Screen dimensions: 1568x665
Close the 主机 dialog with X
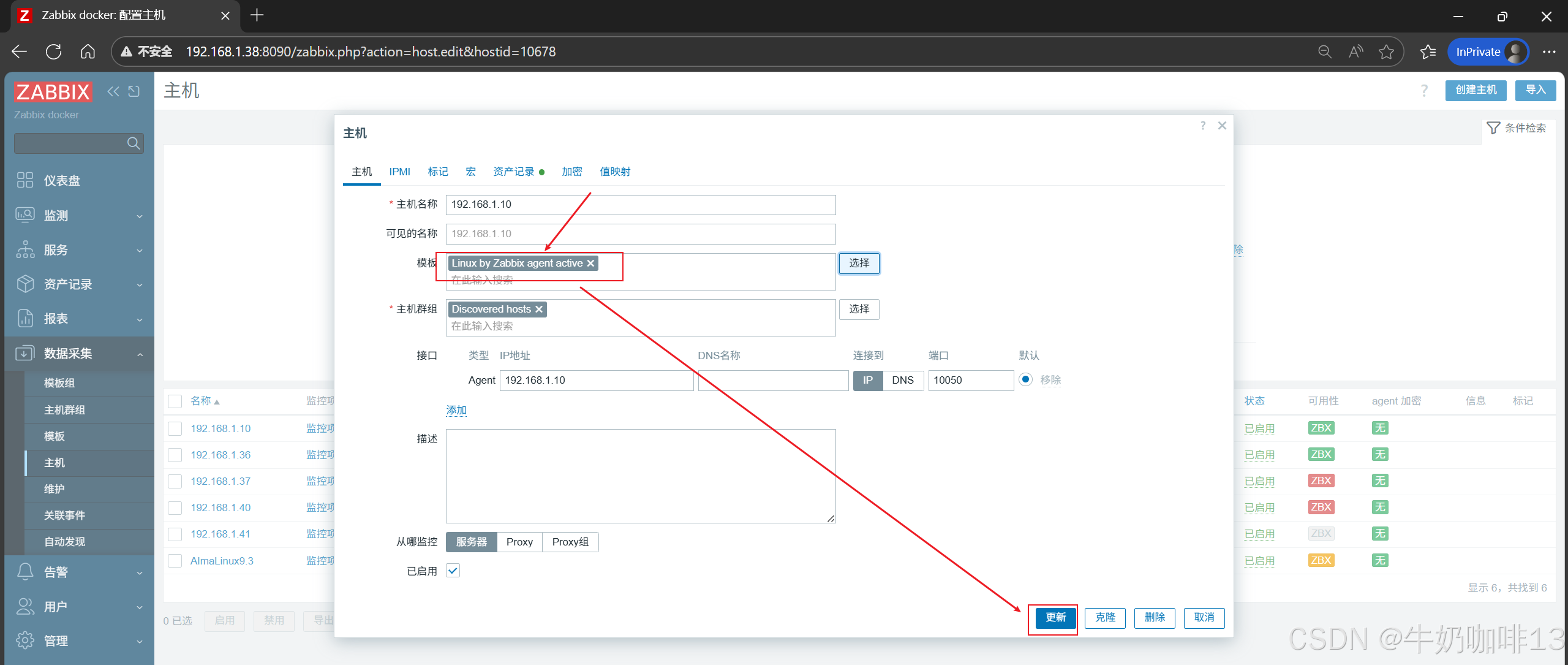point(1222,126)
